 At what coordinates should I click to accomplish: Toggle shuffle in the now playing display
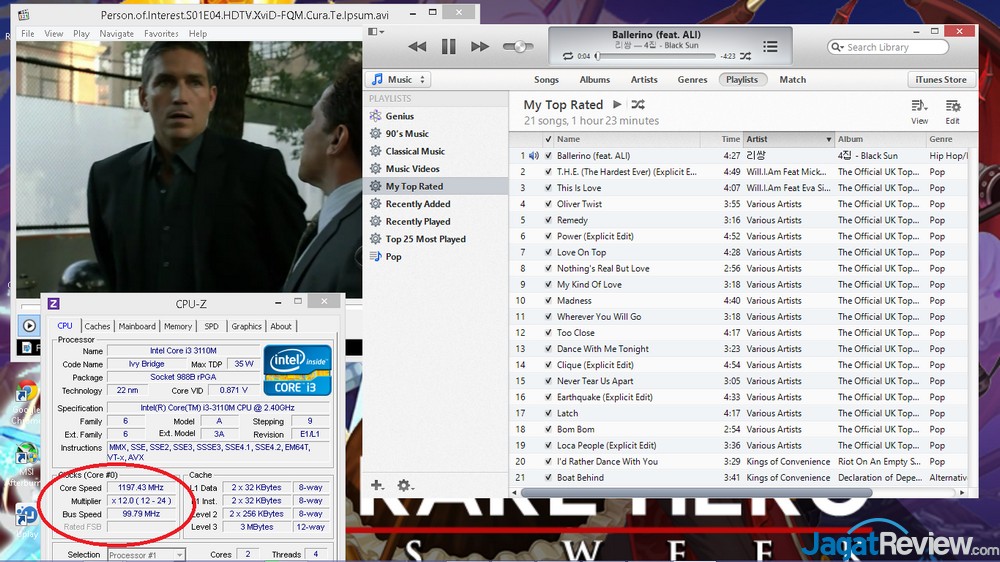[743, 56]
